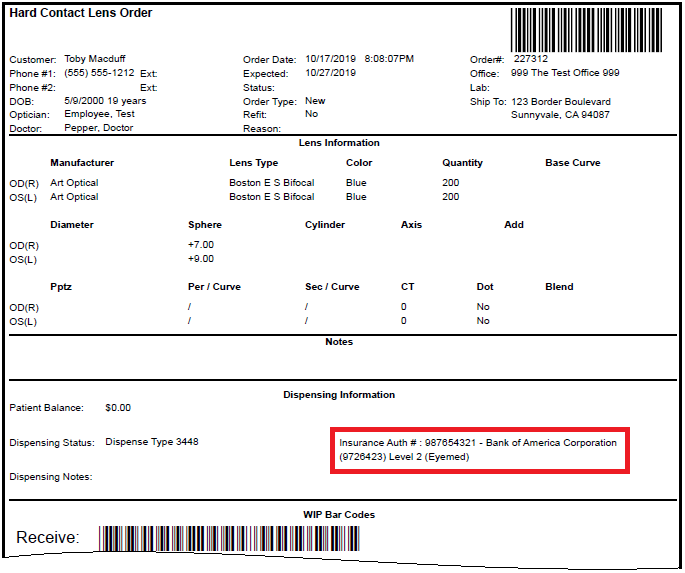This screenshot has height=573, width=685.
Task: Click the Base Curve column header
Action: 573,162
